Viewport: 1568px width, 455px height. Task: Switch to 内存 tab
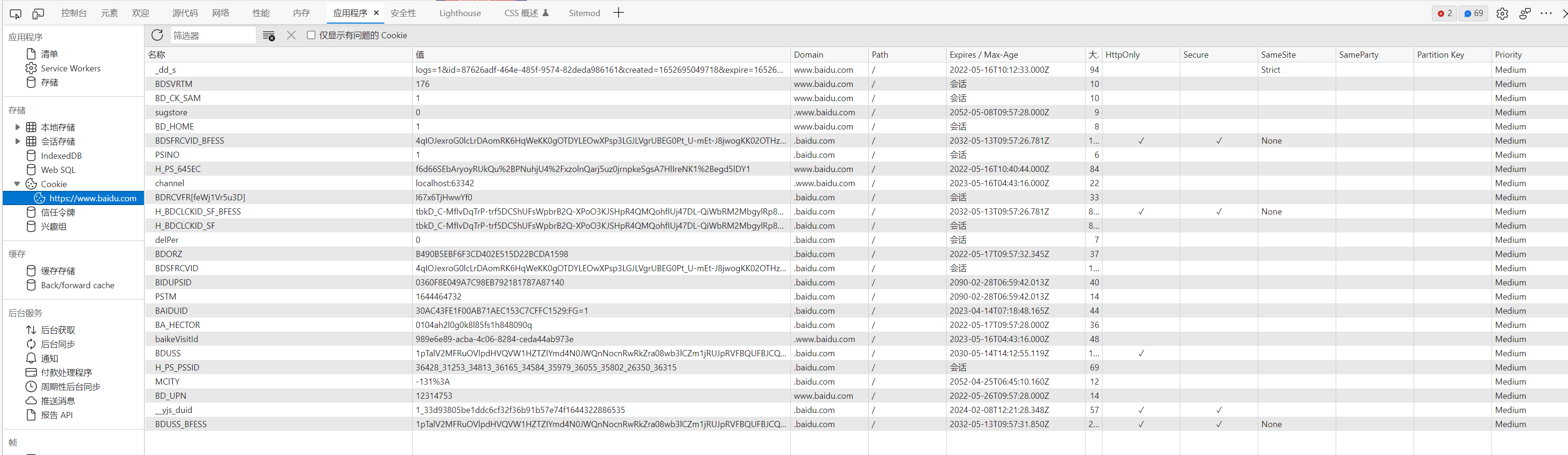301,13
